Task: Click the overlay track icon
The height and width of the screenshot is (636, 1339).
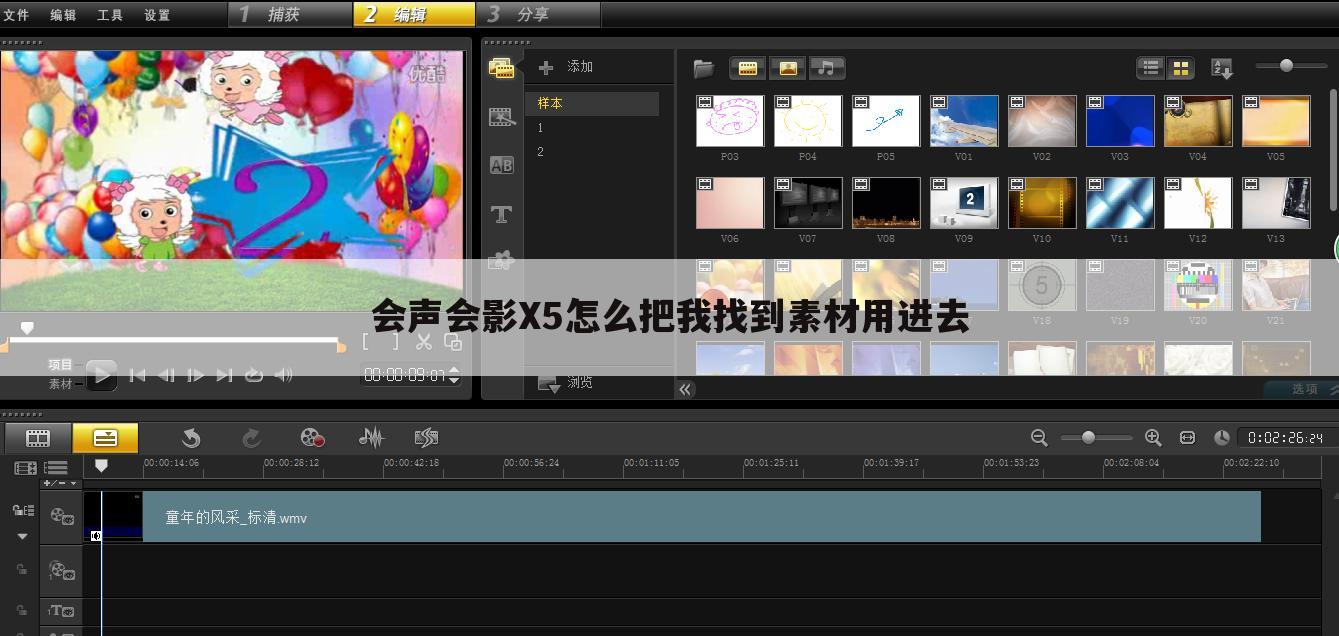Action: tap(62, 571)
